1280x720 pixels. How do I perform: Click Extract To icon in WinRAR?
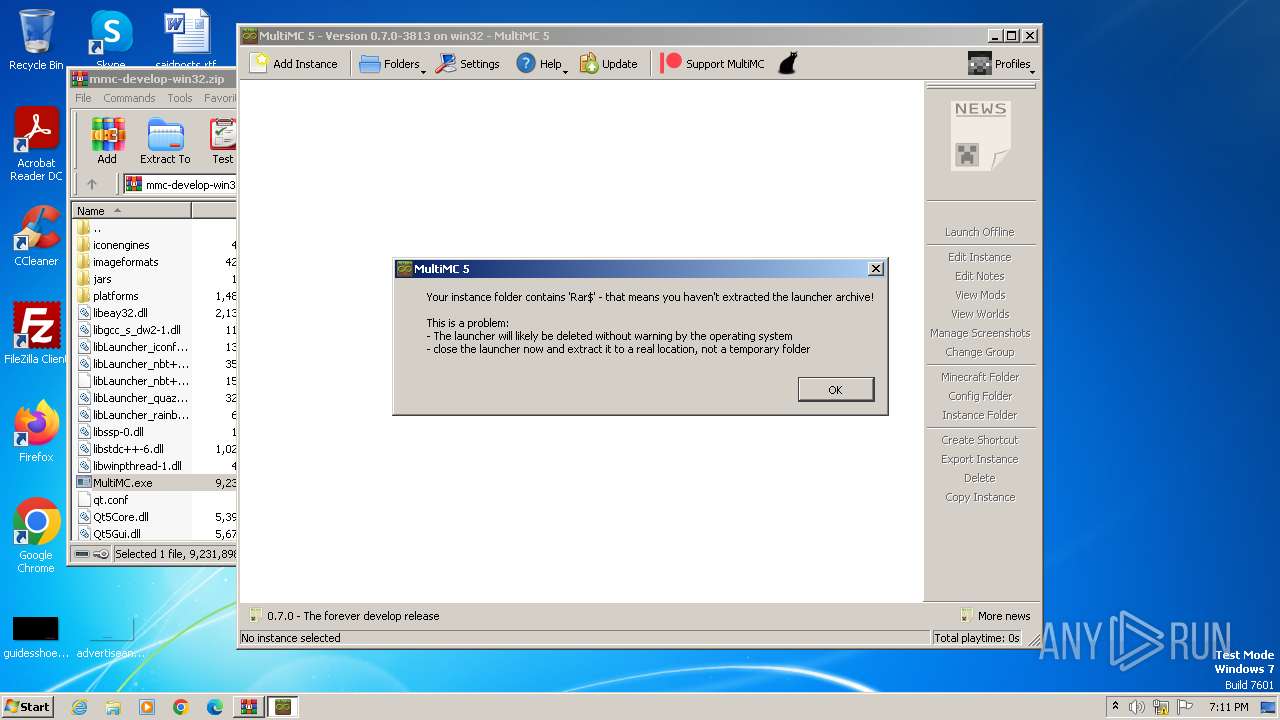pyautogui.click(x=165, y=141)
